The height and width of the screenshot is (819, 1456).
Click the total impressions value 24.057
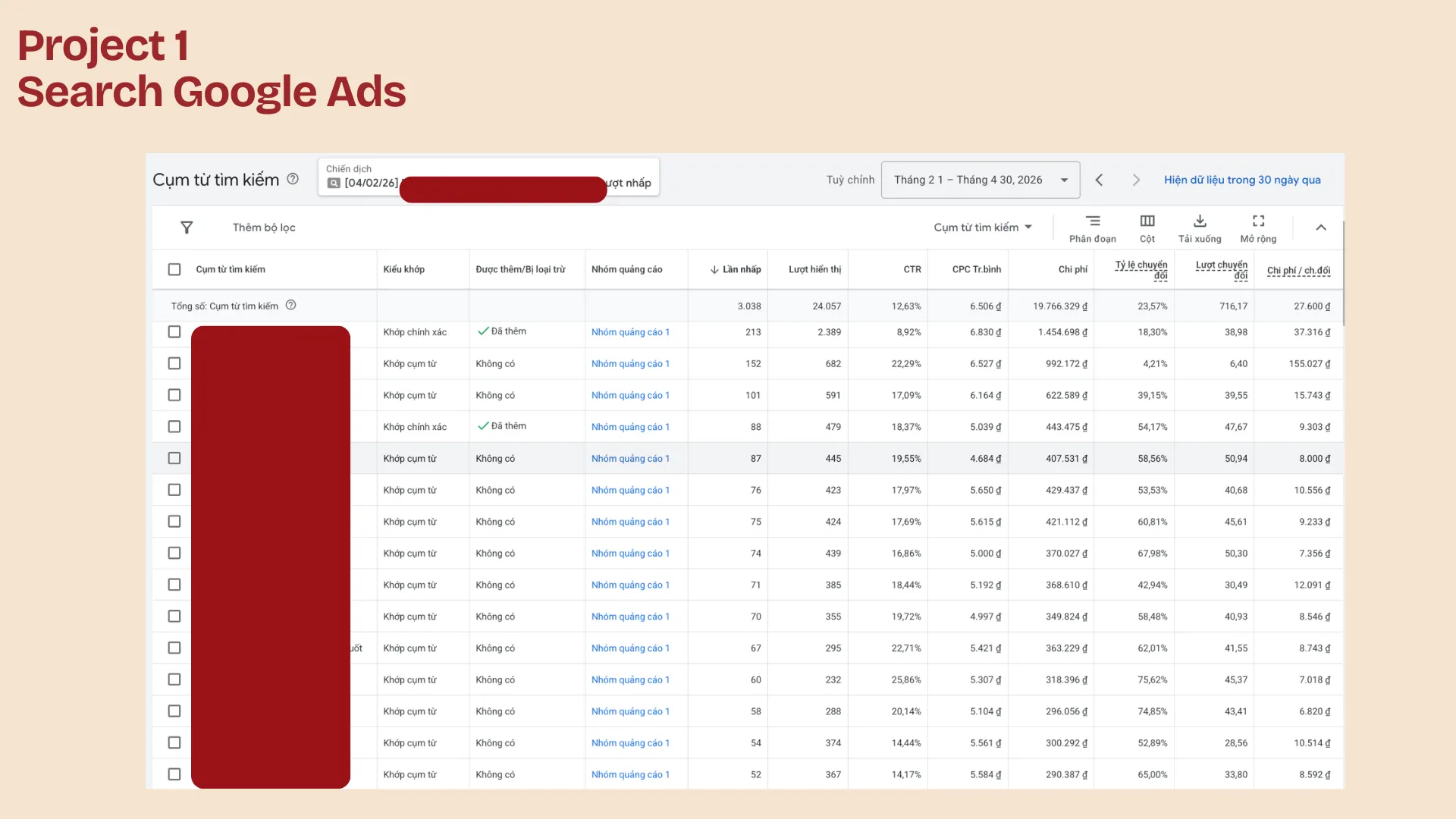tap(827, 306)
